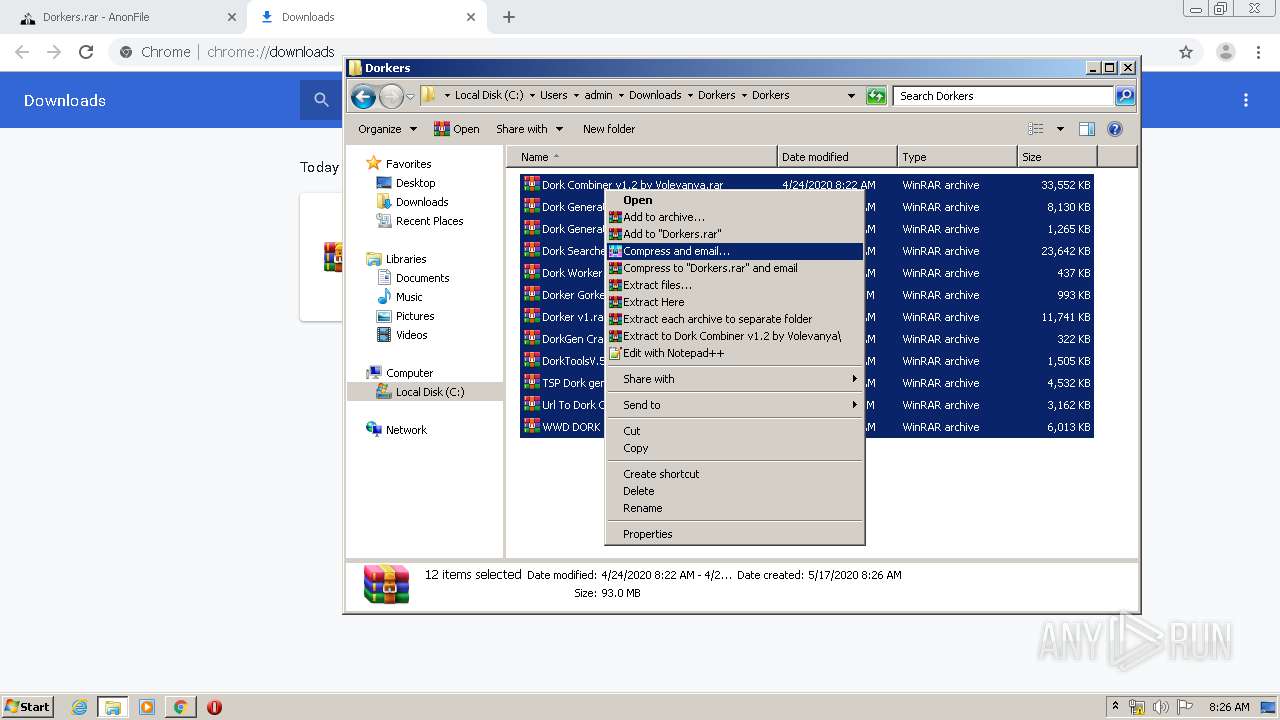The image size is (1280, 720).
Task: Open new Chrome tab with plus button
Action: coord(509,17)
